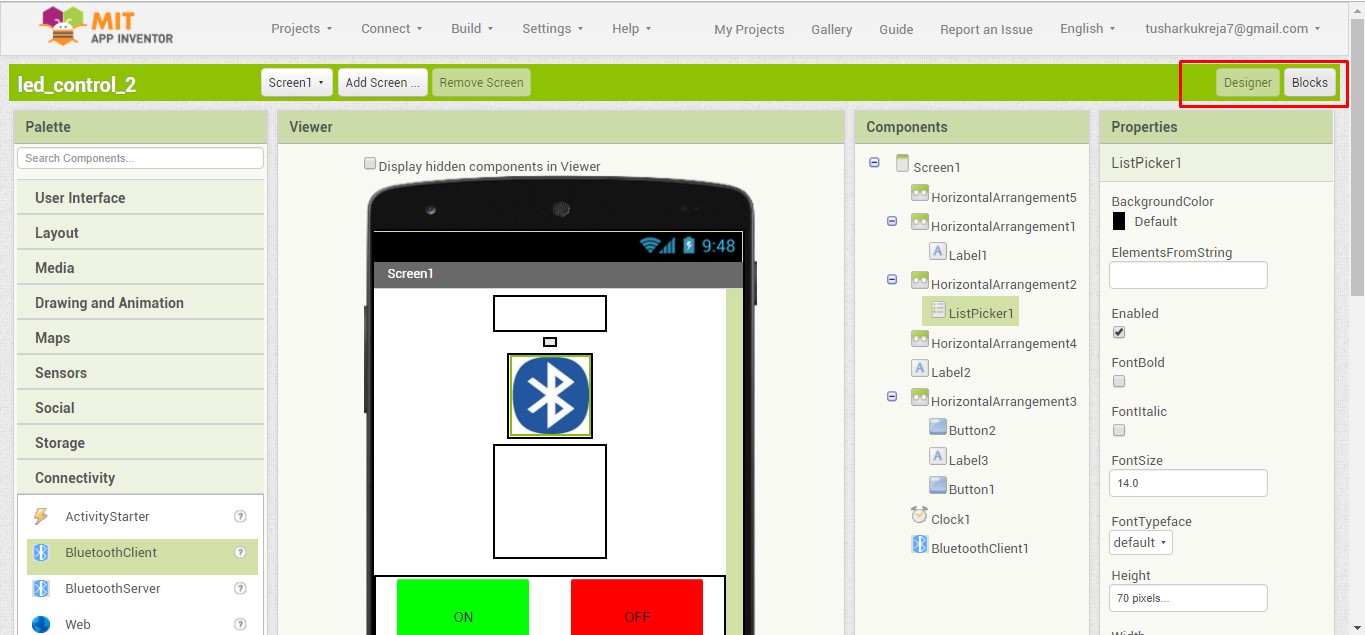Switch to the Blocks editor
This screenshot has height=635, width=1365.
point(1310,83)
